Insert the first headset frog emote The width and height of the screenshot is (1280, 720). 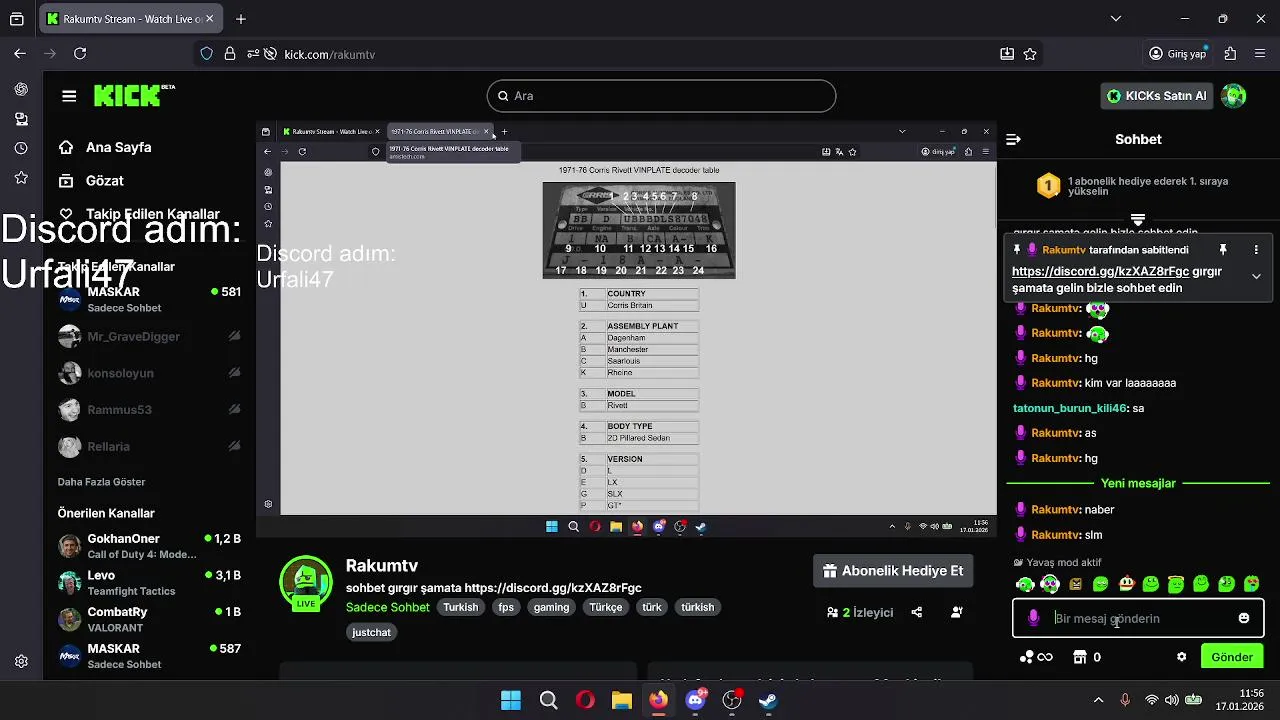[x=1025, y=584]
